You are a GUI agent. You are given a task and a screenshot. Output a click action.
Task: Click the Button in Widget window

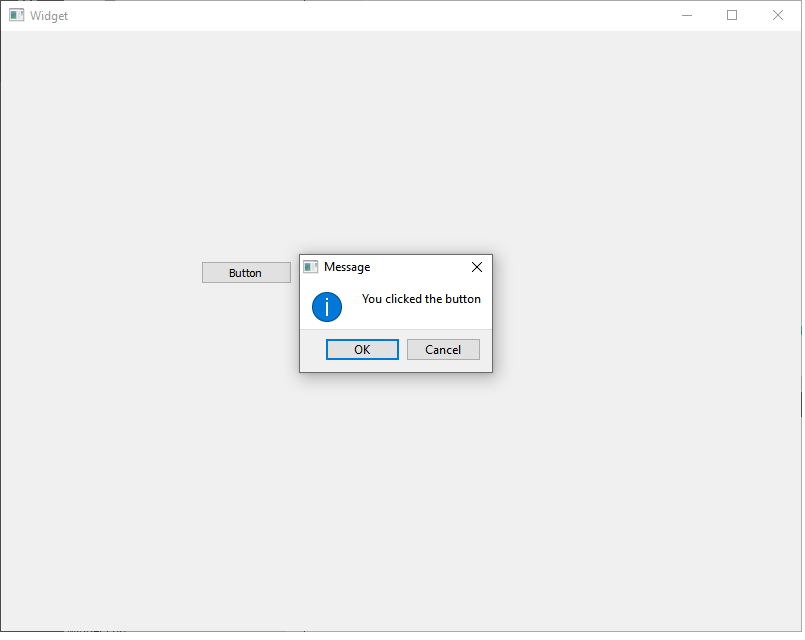click(247, 274)
